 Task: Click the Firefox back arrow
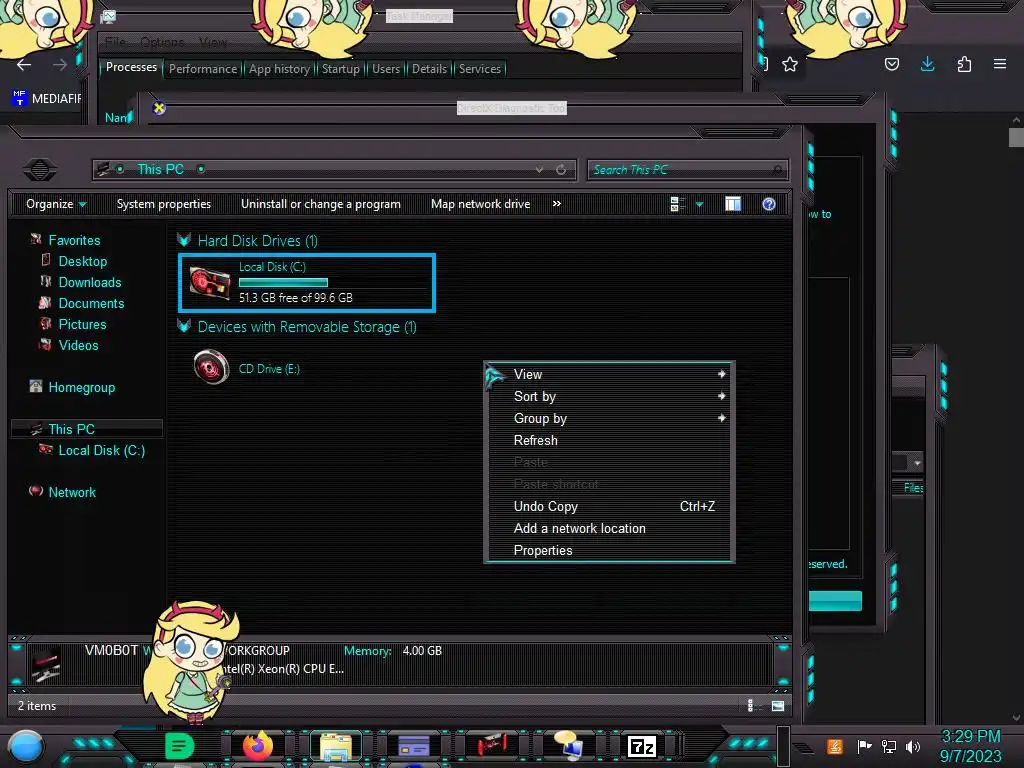(x=24, y=64)
